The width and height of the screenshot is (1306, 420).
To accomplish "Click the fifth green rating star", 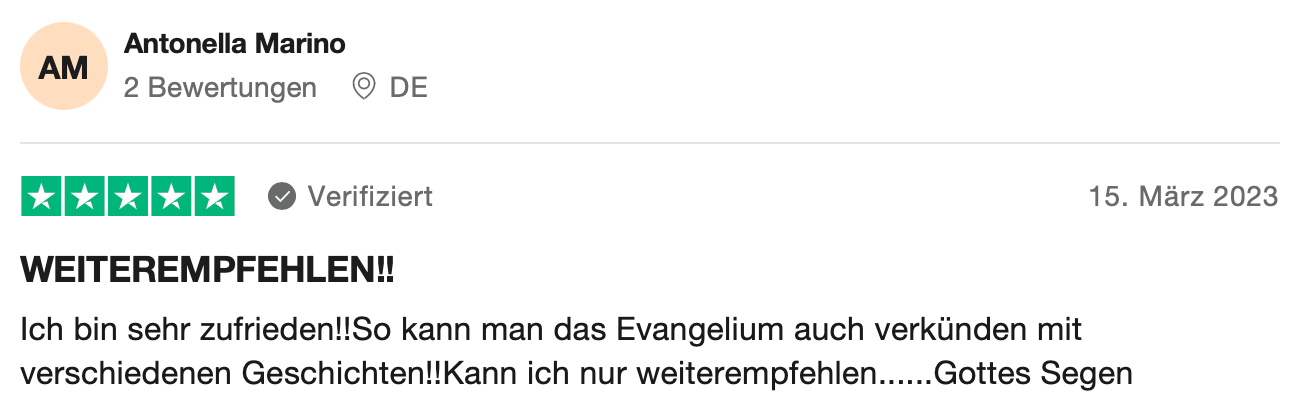I will pos(213,196).
